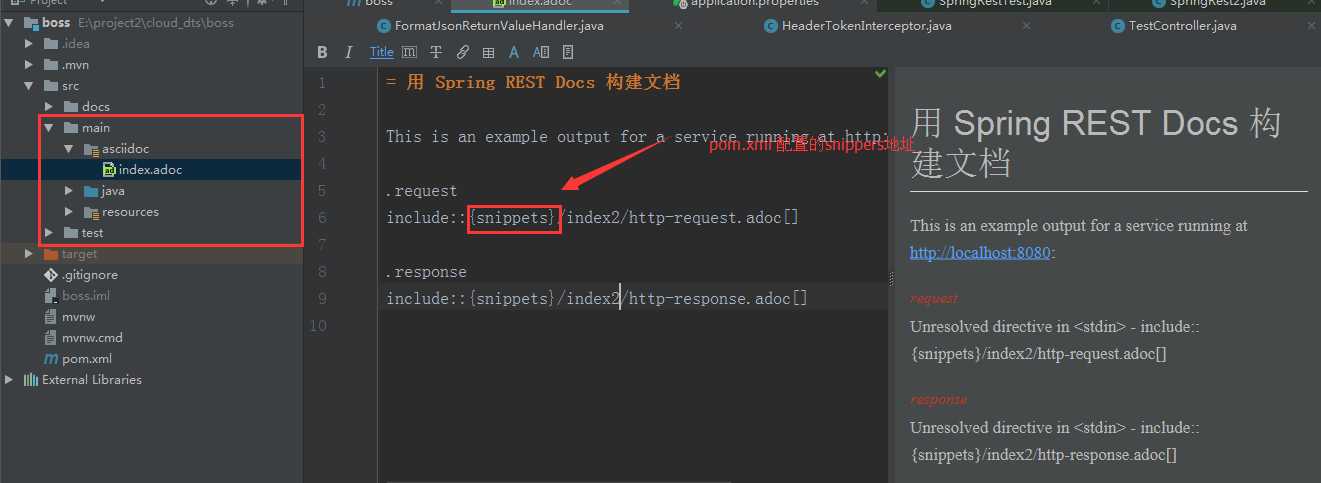Expand the target folder

click(x=31, y=254)
